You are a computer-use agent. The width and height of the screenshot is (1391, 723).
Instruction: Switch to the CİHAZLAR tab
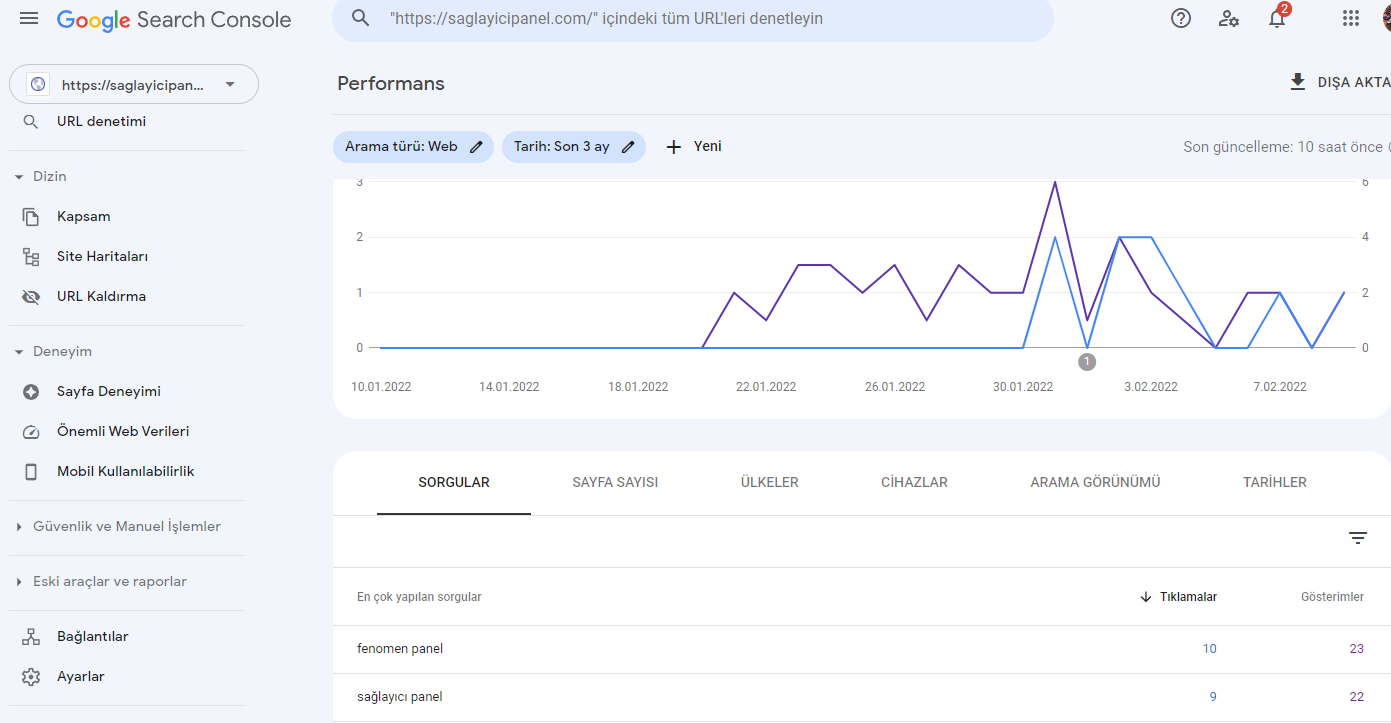tap(914, 482)
